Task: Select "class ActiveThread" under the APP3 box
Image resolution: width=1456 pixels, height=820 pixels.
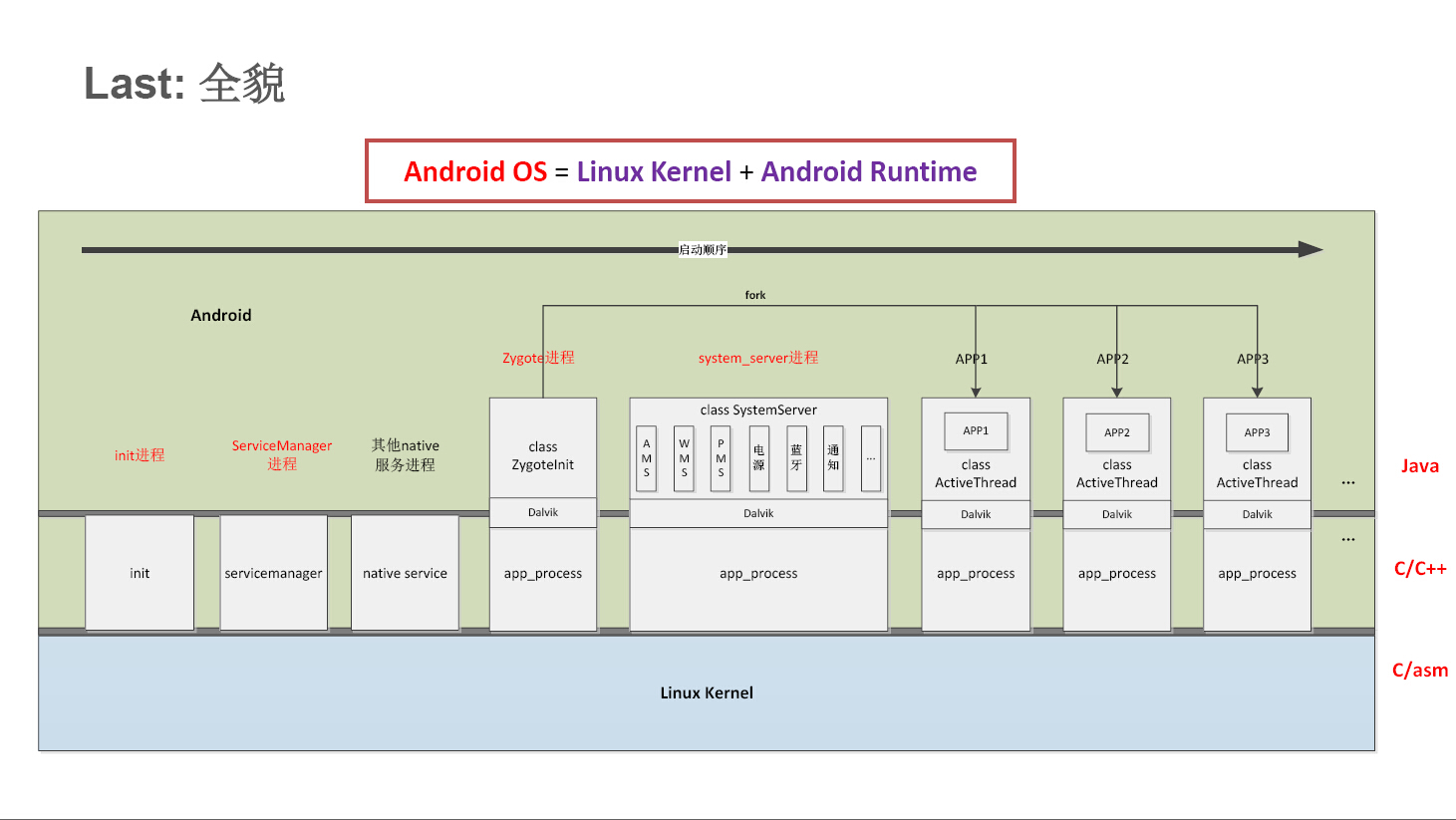Action: (x=1258, y=474)
